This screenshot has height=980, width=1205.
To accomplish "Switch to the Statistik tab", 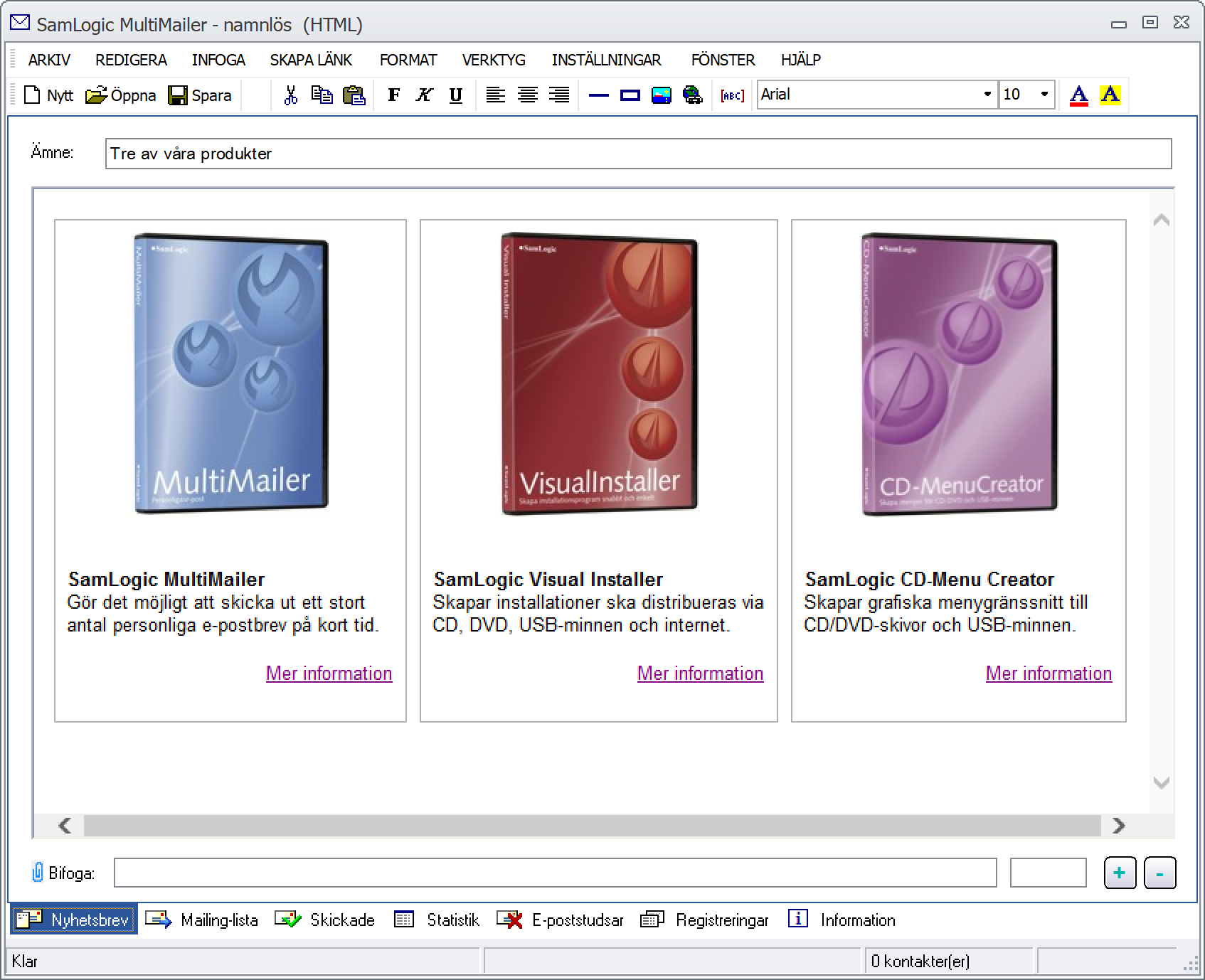I will pos(437,920).
